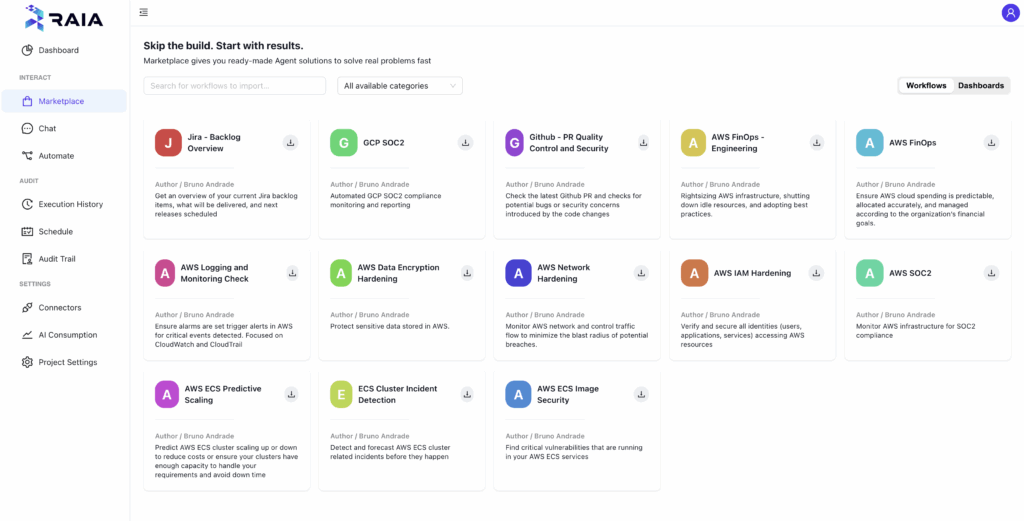
Task: Import the Jira - Backlog Overview workflow
Action: tap(291, 142)
